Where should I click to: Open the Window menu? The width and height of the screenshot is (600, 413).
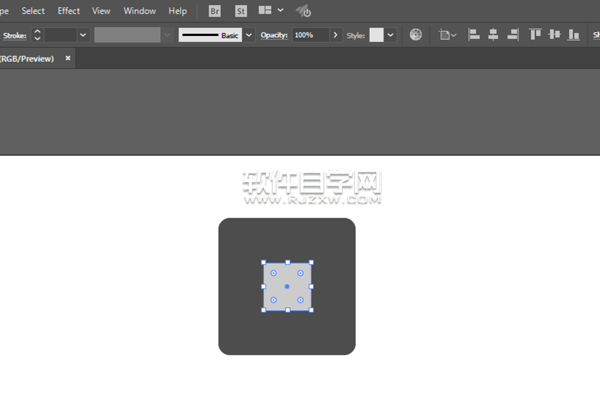coord(139,11)
